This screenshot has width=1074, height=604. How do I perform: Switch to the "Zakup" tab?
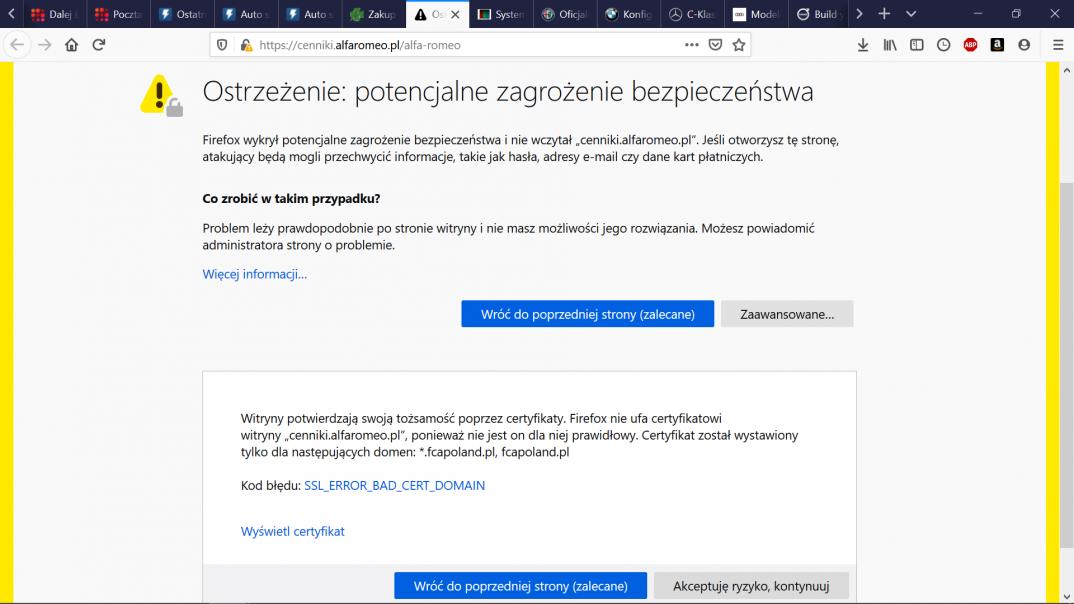point(374,14)
